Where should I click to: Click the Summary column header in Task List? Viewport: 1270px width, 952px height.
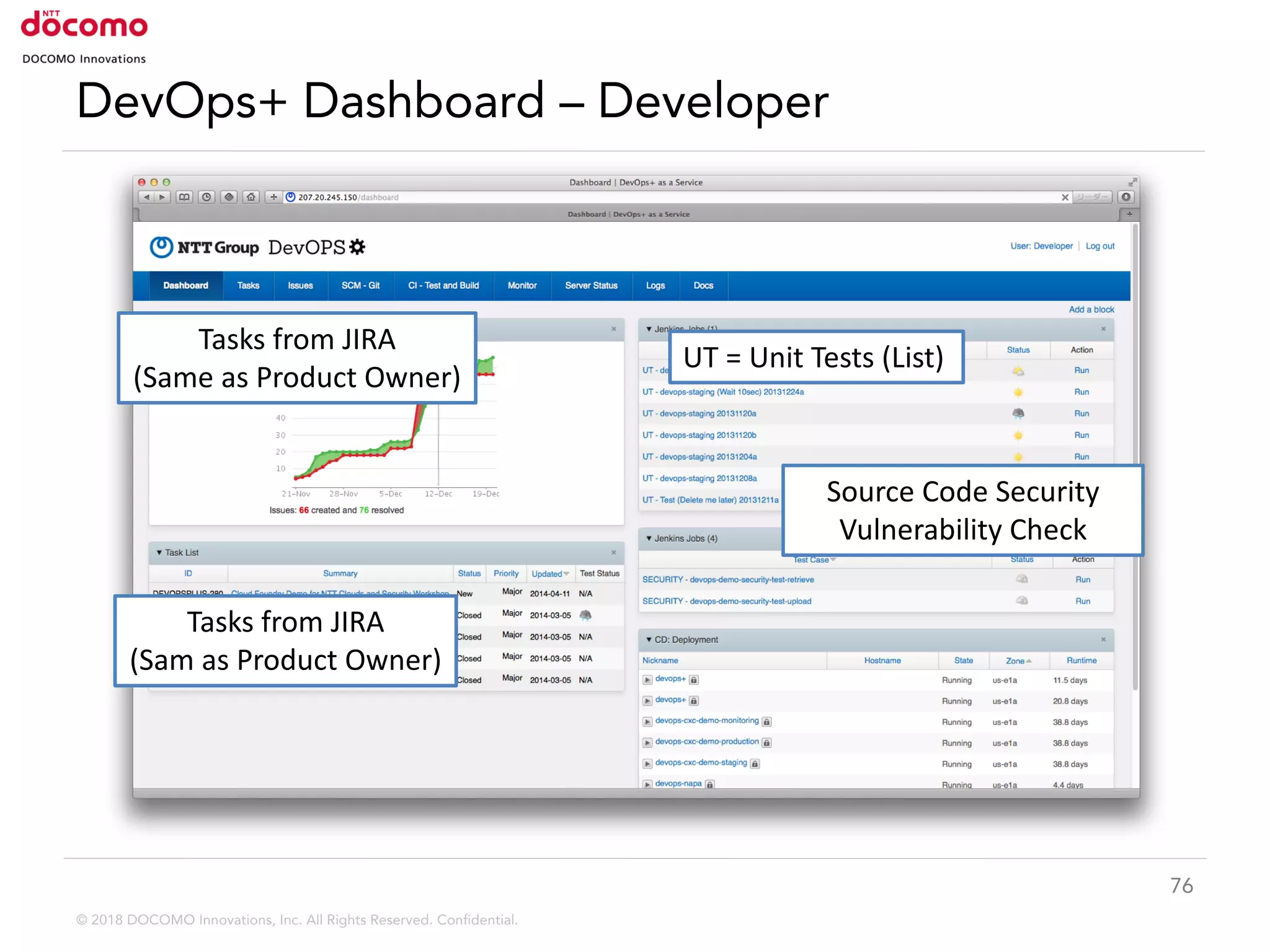(340, 573)
